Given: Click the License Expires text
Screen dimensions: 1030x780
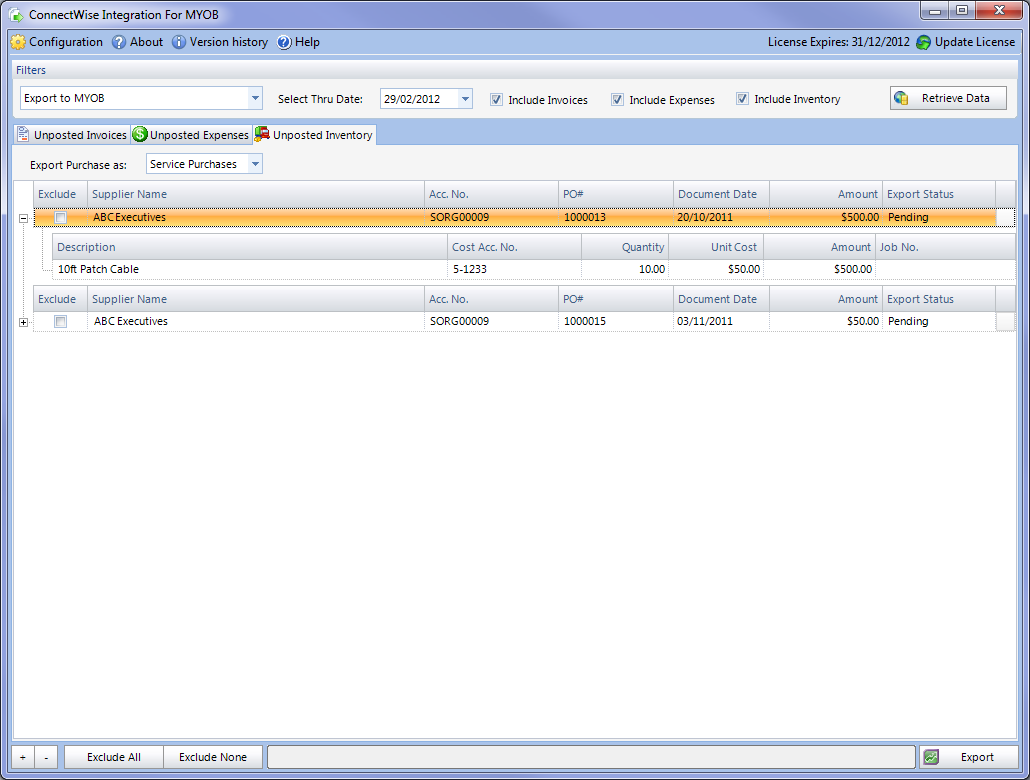Looking at the screenshot, I should (x=839, y=42).
